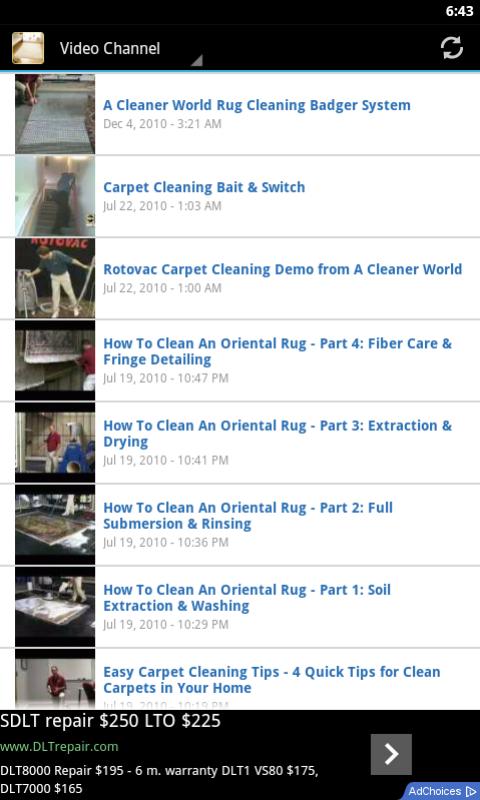480x800 pixels.
Task: Open Oriental Rug Part 1 Soil Extraction video
Action: point(240,607)
